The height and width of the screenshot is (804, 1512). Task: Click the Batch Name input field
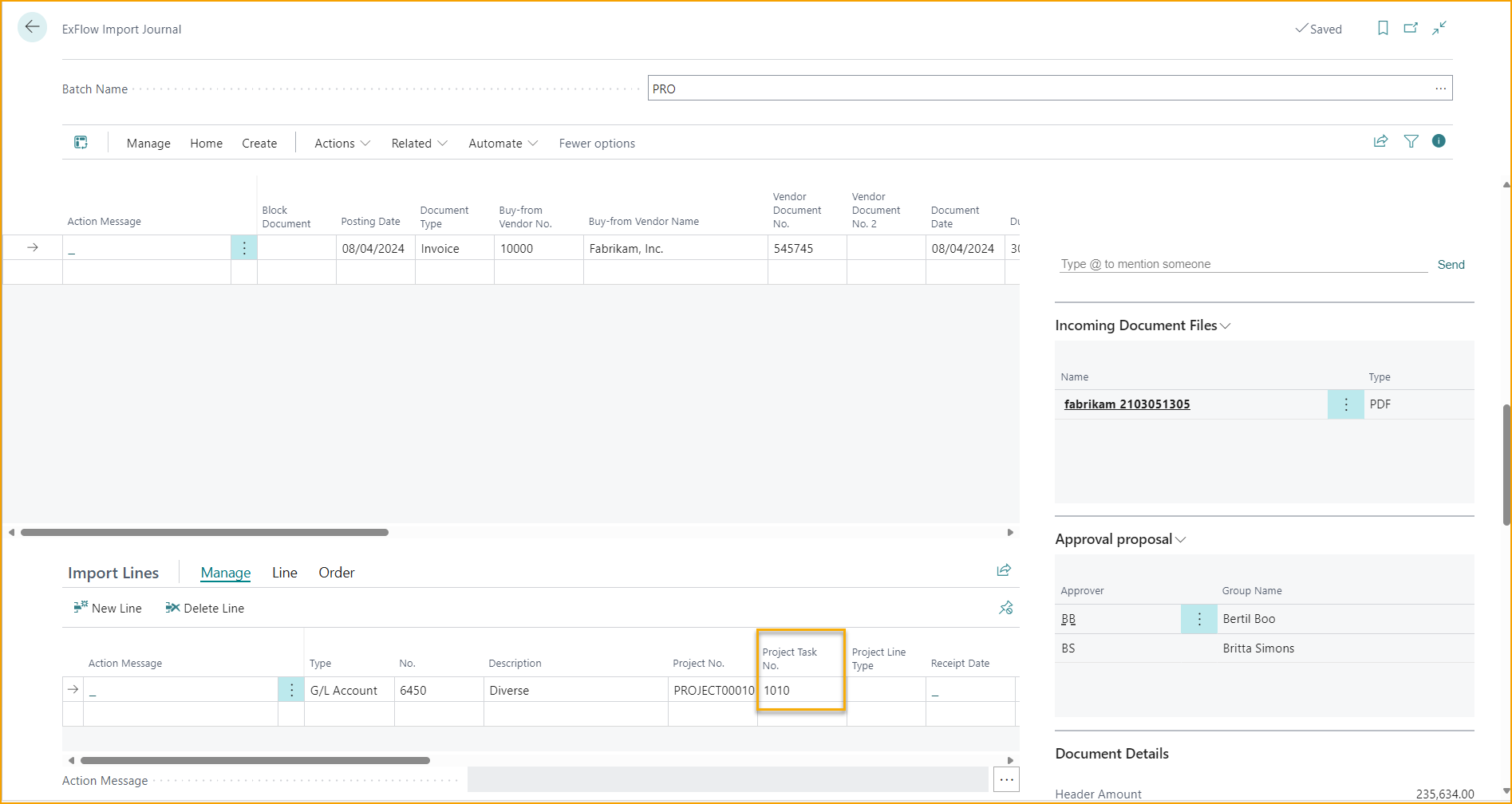point(1037,89)
